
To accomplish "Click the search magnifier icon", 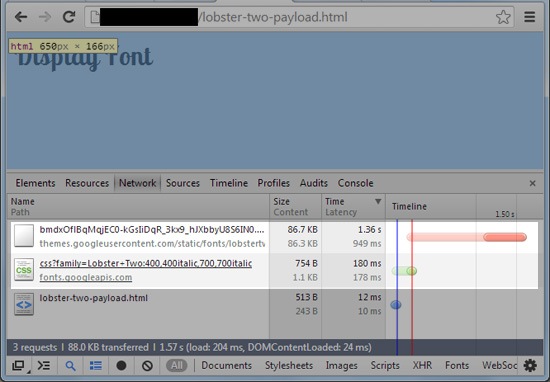I will pyautogui.click(x=71, y=366).
